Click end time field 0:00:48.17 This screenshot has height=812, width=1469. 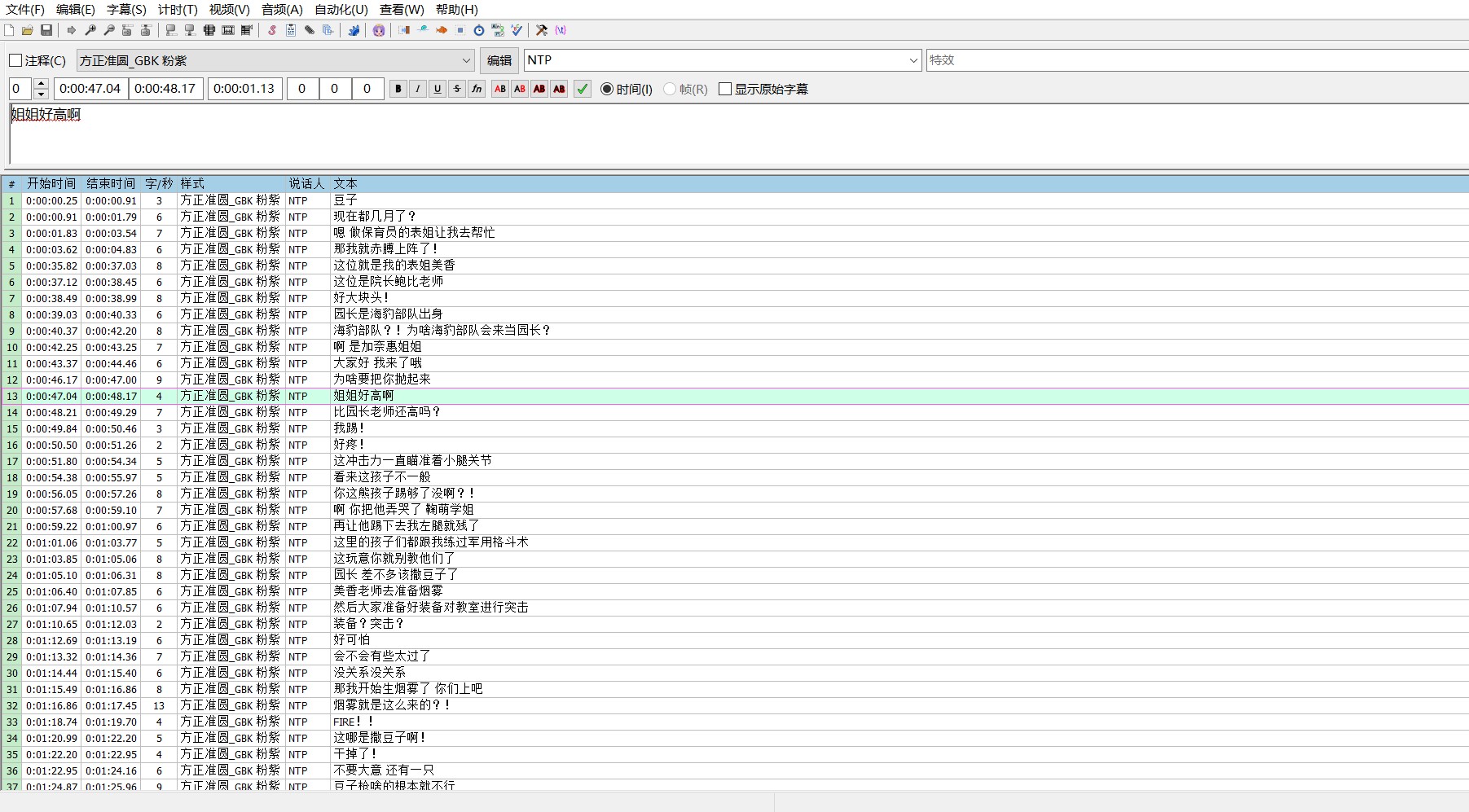(x=166, y=89)
